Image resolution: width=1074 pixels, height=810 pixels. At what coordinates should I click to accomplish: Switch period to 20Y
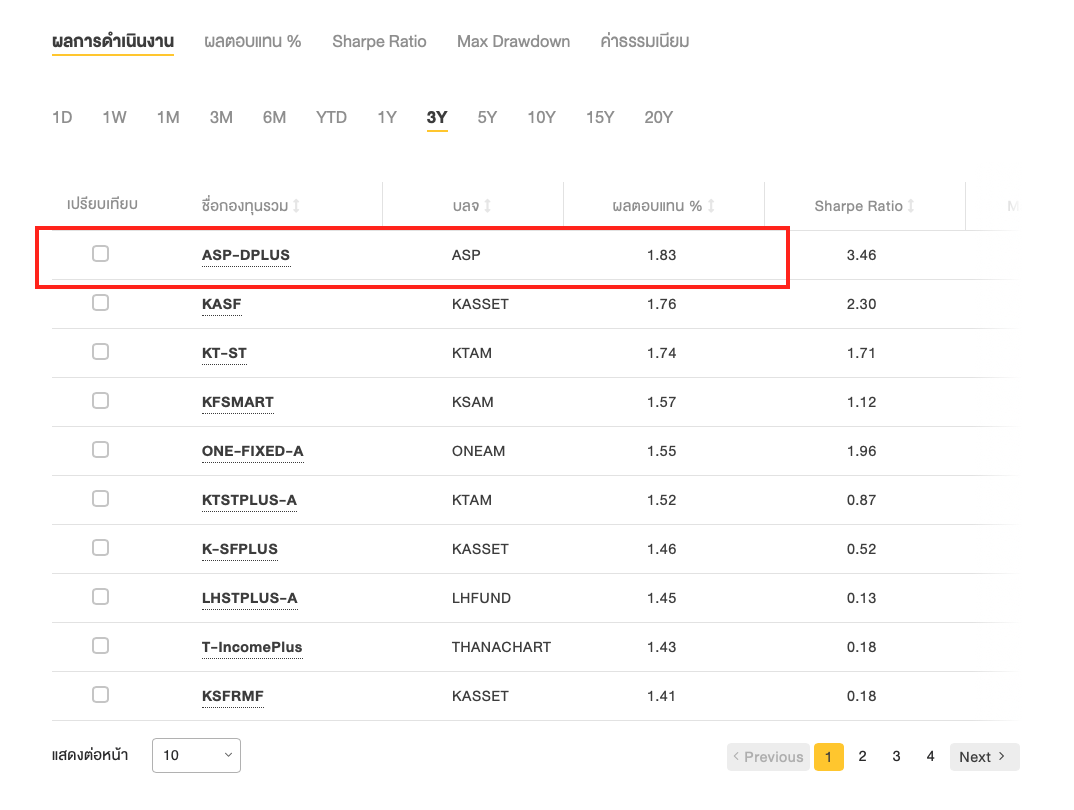[658, 118]
